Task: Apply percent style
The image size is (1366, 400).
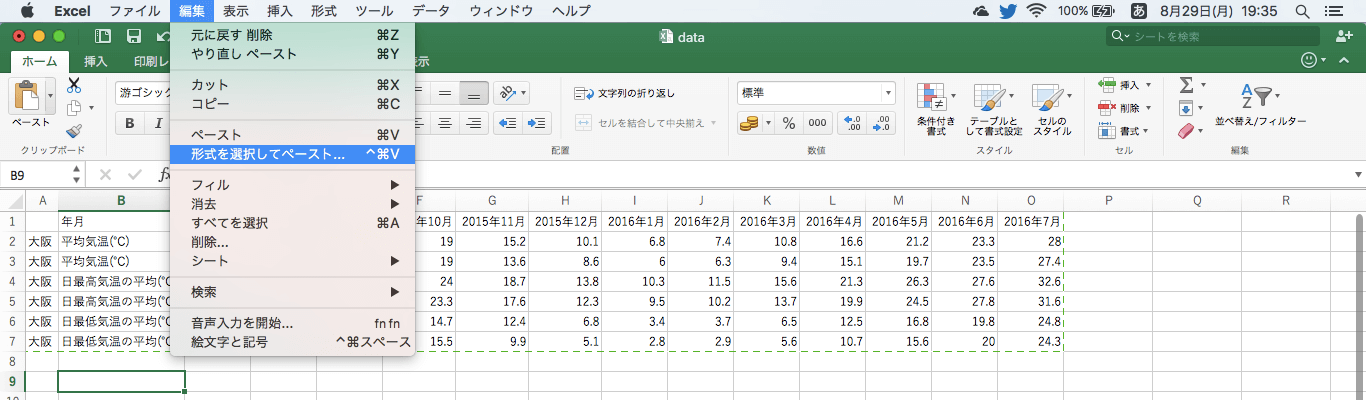Action: click(x=788, y=123)
